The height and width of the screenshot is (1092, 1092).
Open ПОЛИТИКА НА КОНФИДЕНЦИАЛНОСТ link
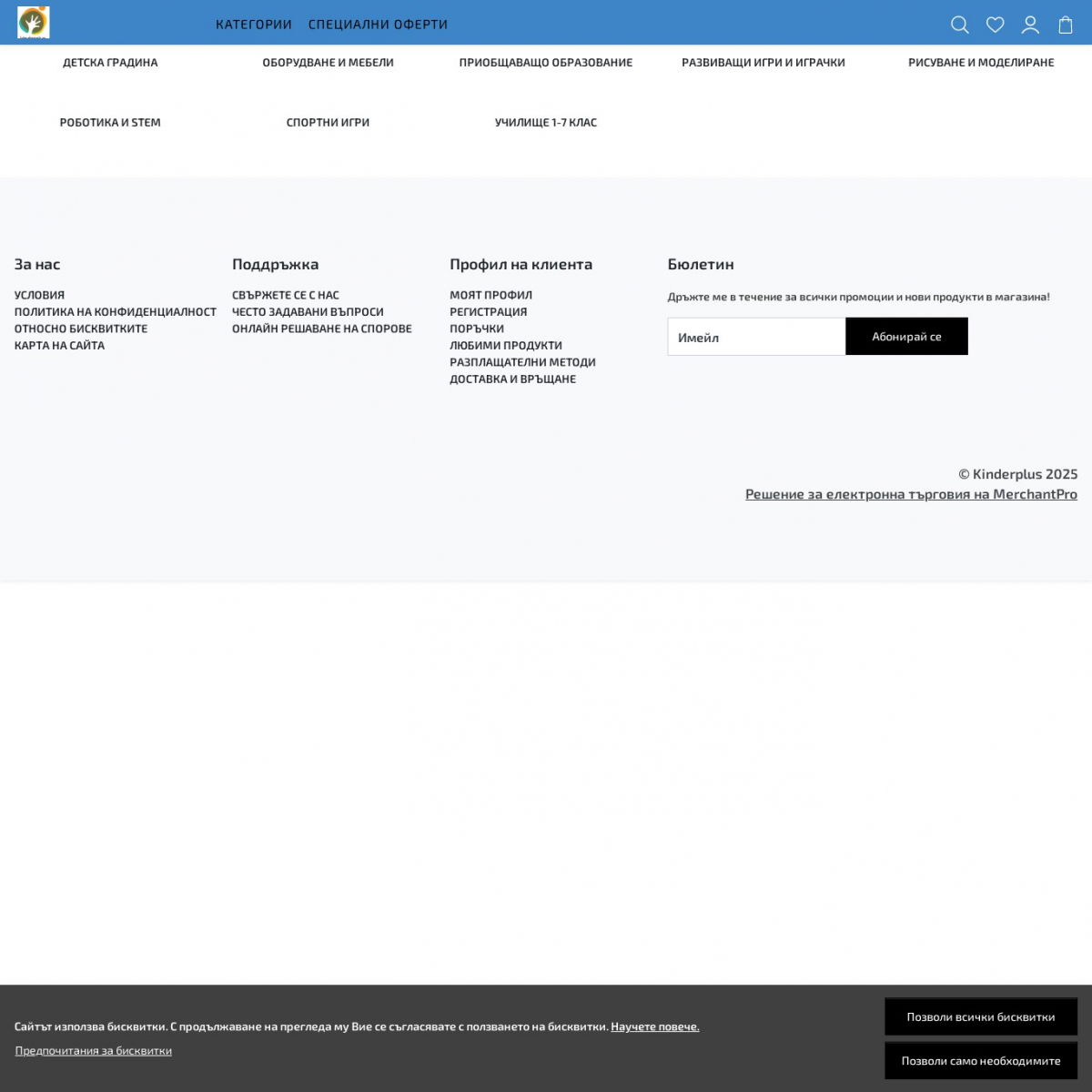click(x=116, y=312)
